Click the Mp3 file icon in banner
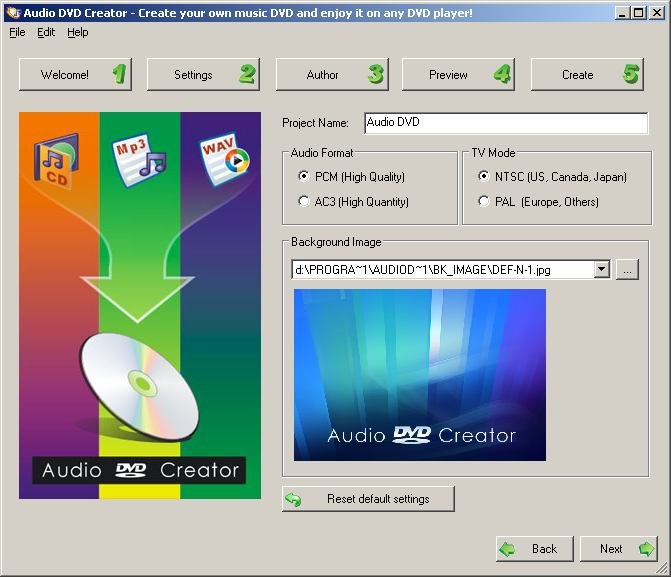The height and width of the screenshot is (577, 671). (x=139, y=161)
